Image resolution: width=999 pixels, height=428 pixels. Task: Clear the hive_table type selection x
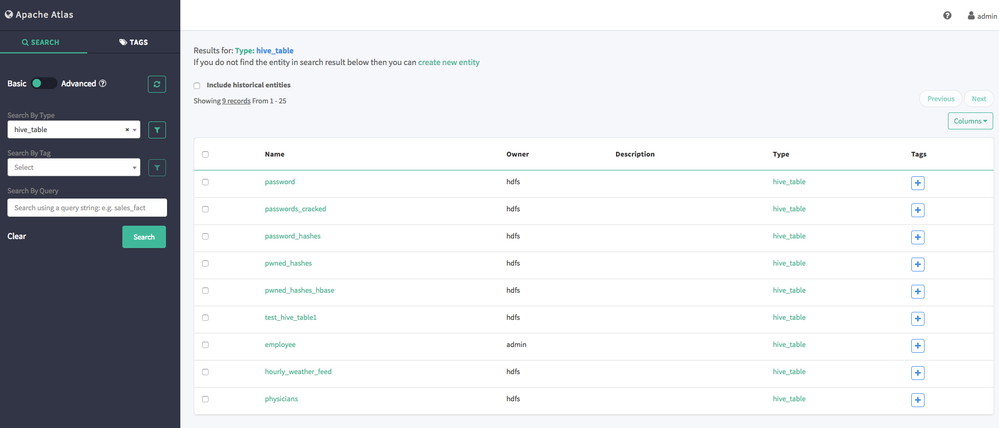[127, 130]
